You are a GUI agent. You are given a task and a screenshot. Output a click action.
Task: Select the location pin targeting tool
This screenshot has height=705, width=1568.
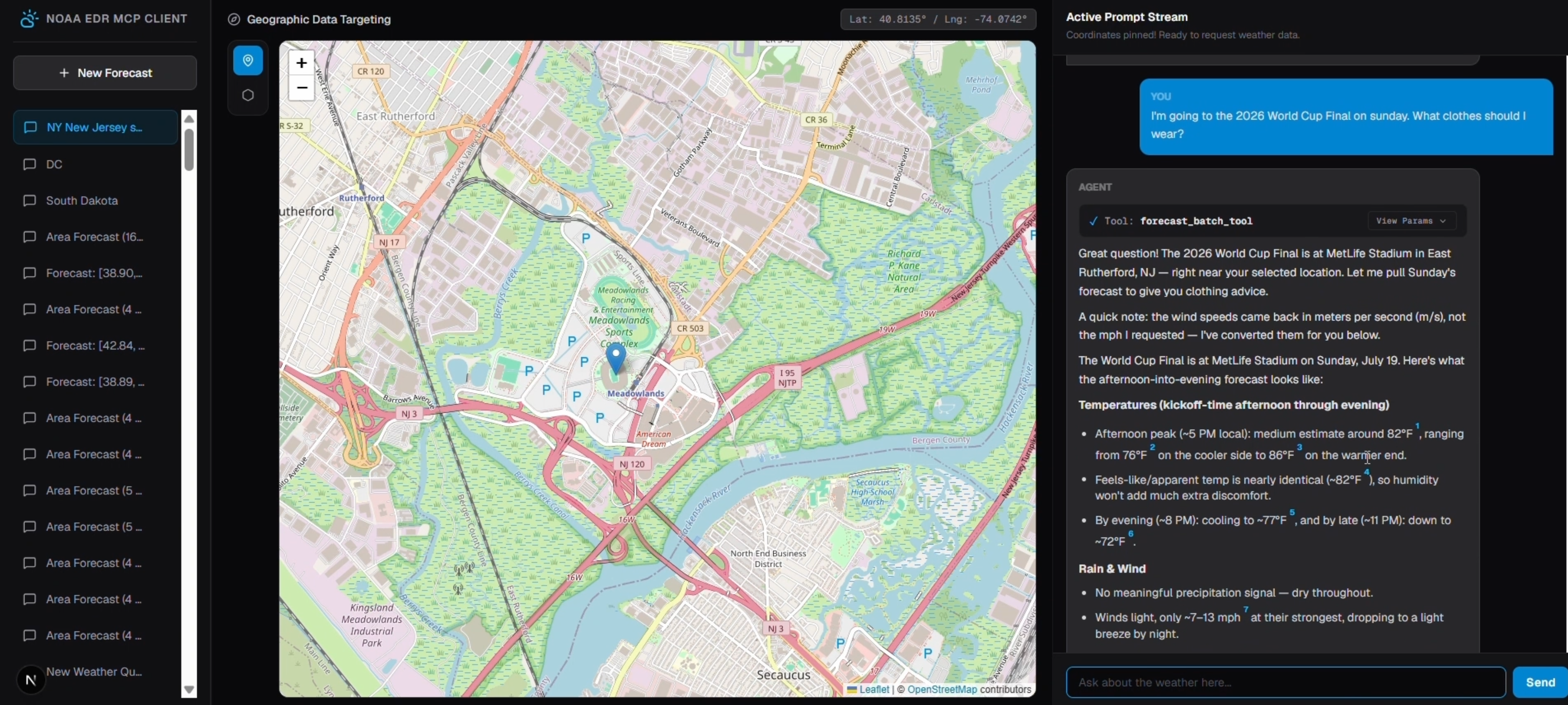point(248,60)
